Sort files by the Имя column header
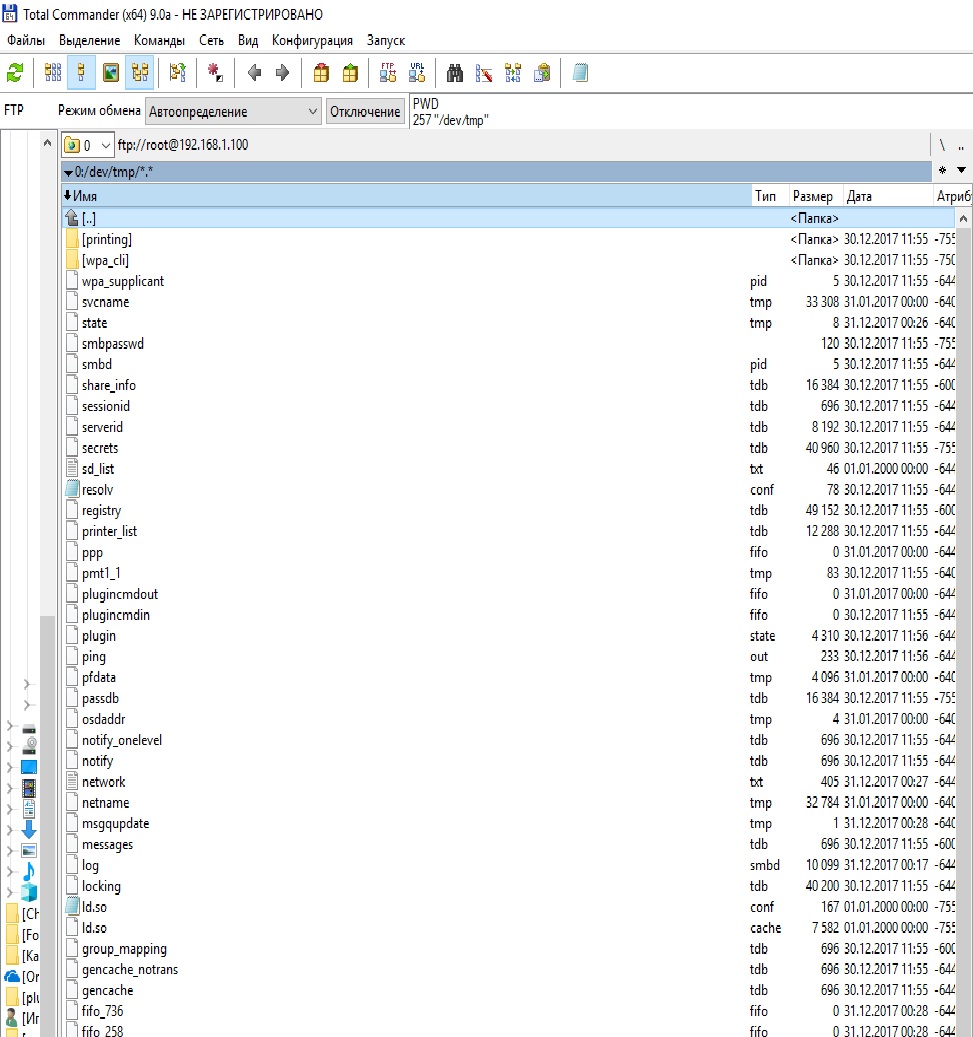973x1037 pixels. point(405,196)
